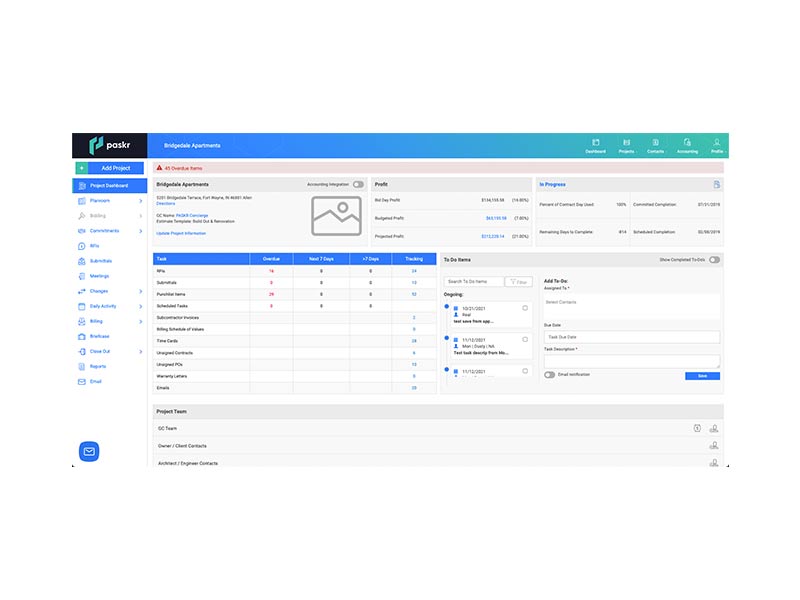This screenshot has width=800, height=600.
Task: Click the Email envelope sidebar icon
Action: [x=82, y=382]
